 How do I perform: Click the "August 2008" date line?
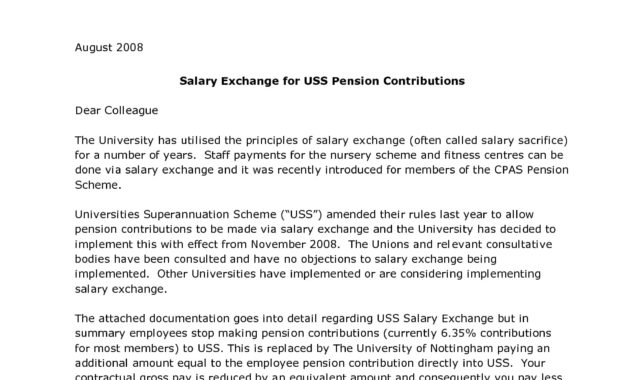click(109, 47)
